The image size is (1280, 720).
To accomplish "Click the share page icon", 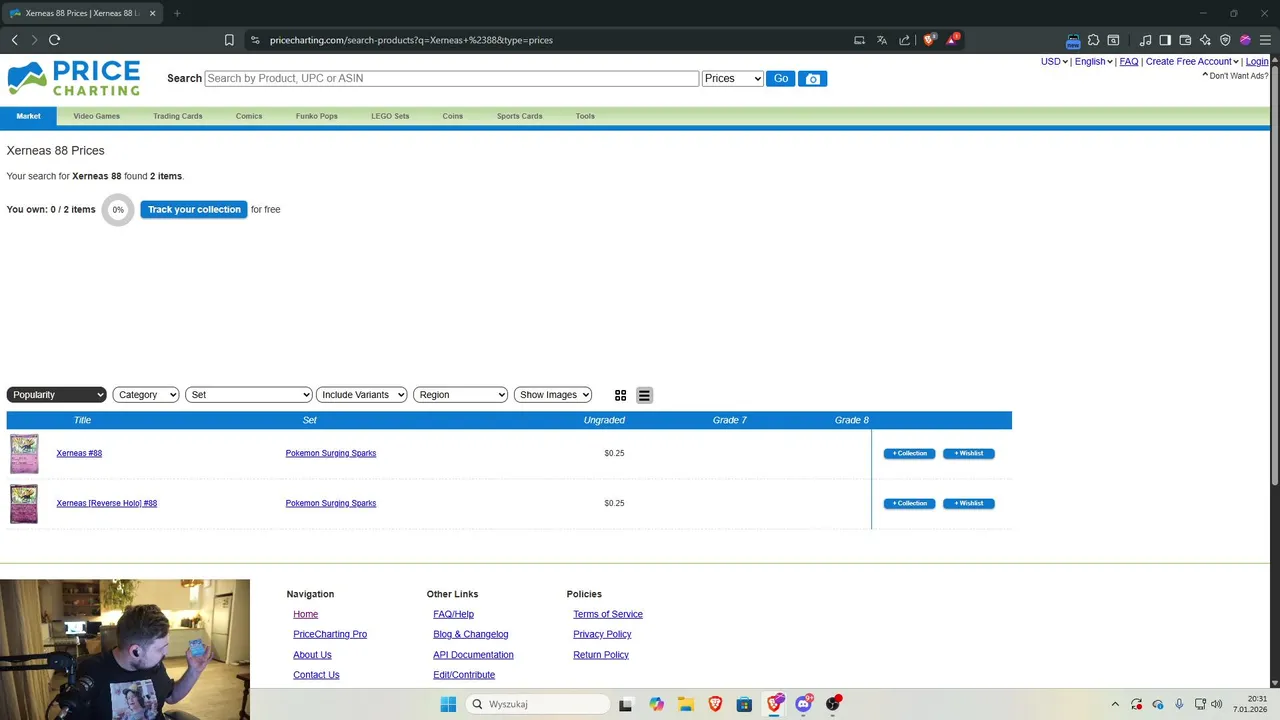I will pyautogui.click(x=905, y=40).
